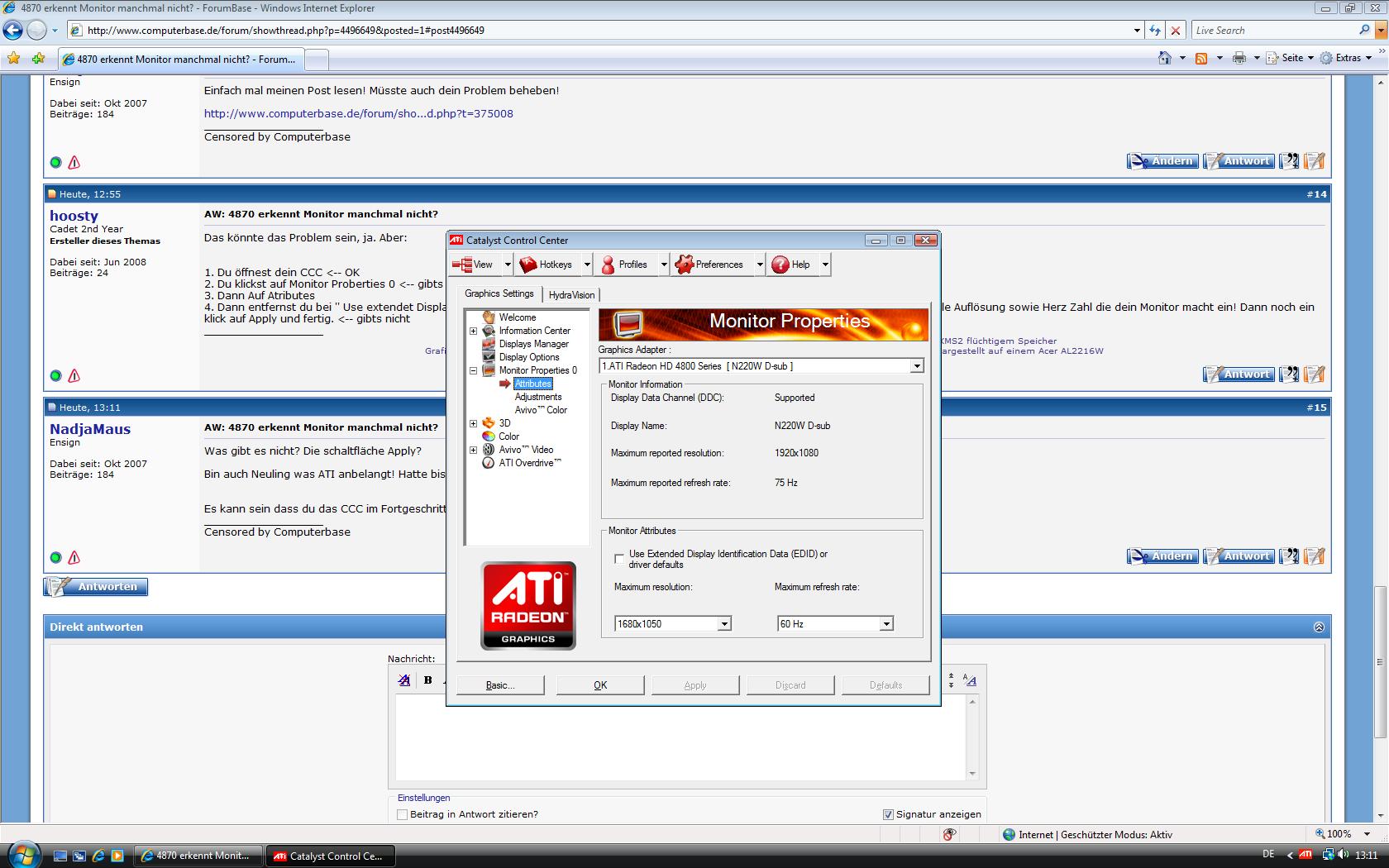The image size is (1389, 868).
Task: Open Displays Manager in the tree
Action: point(533,344)
